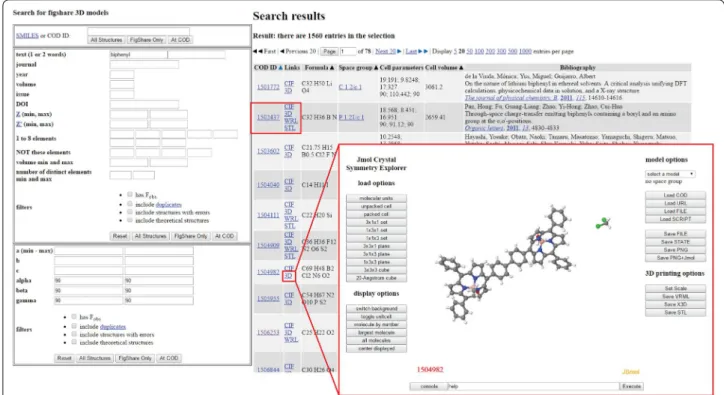Save the view as PNG

675,250
